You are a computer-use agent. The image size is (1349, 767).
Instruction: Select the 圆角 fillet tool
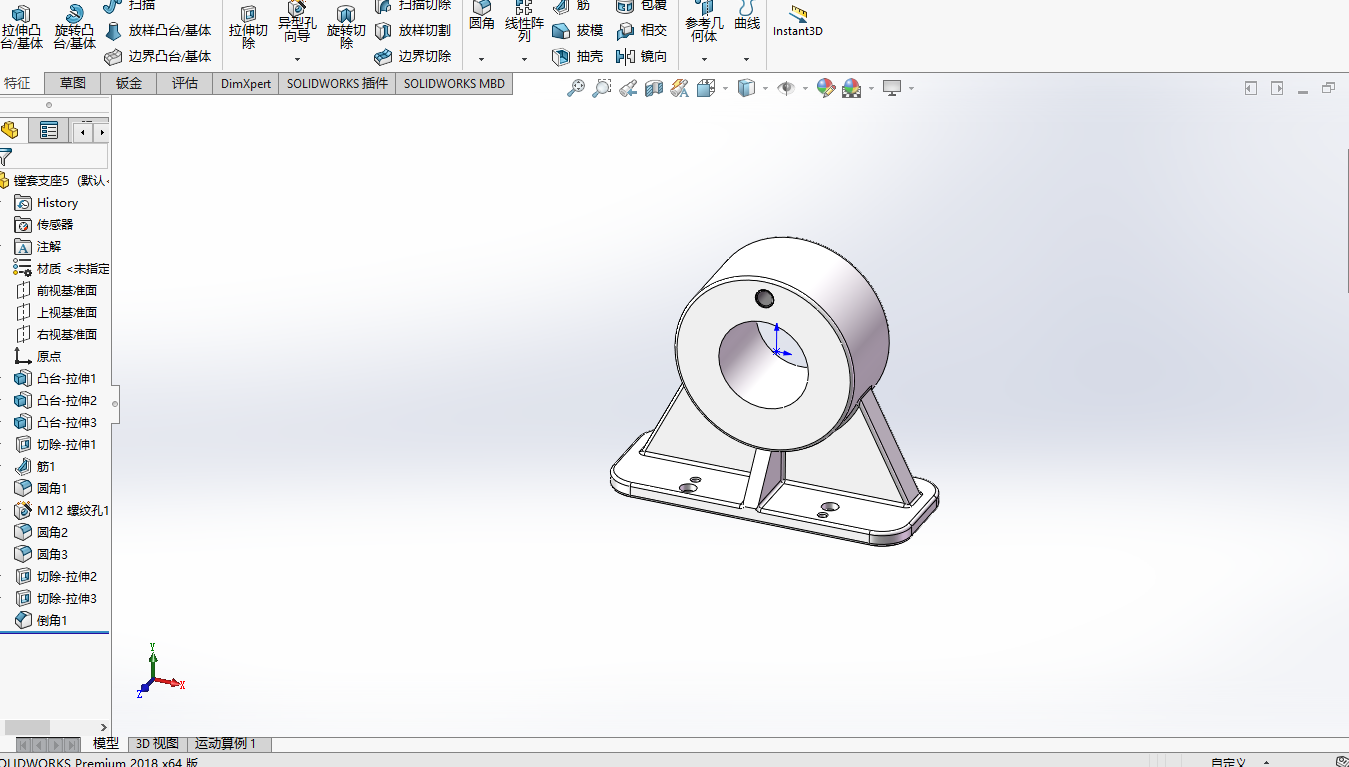(482, 16)
